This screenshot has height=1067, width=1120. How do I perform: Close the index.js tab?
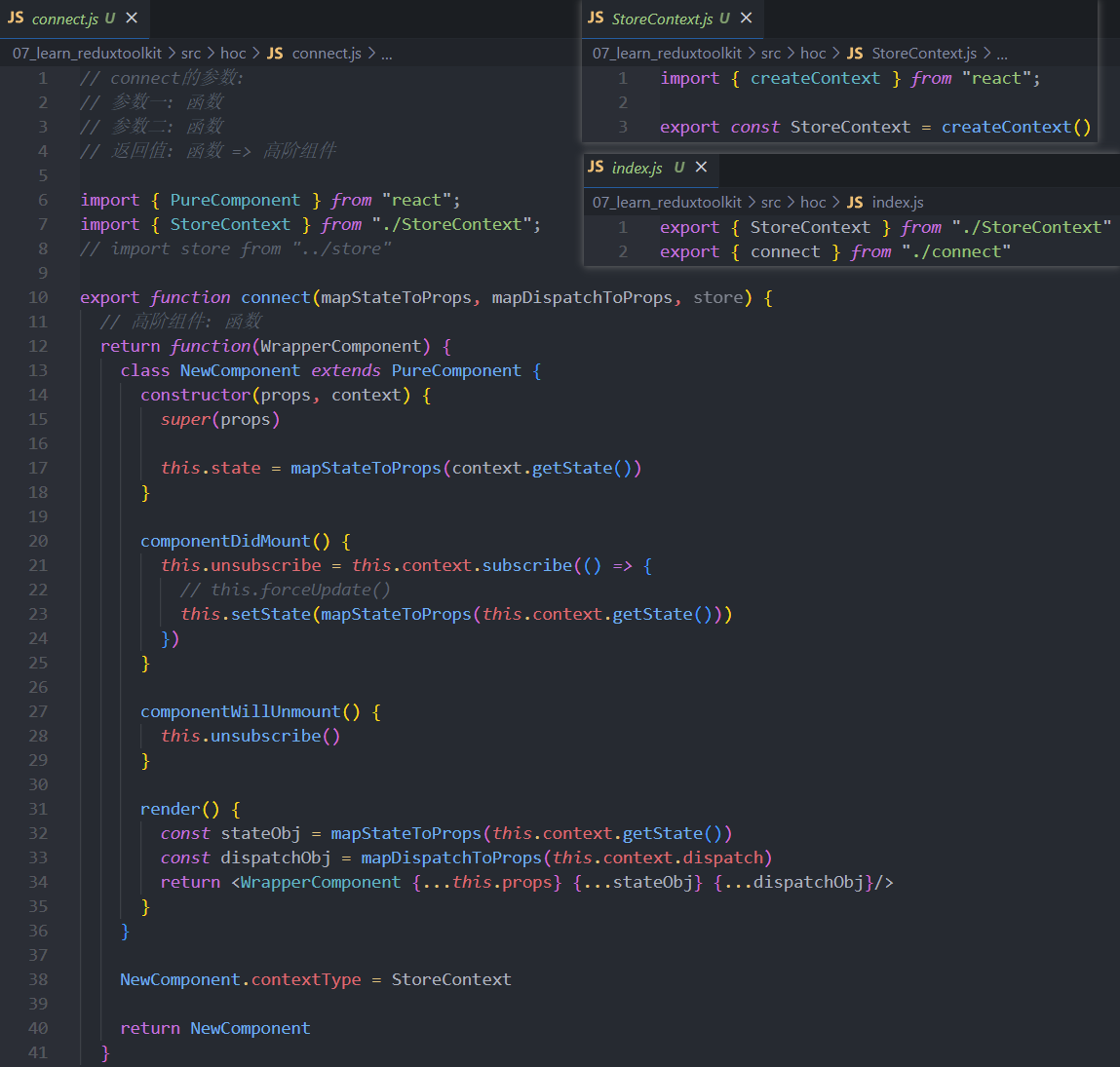702,167
